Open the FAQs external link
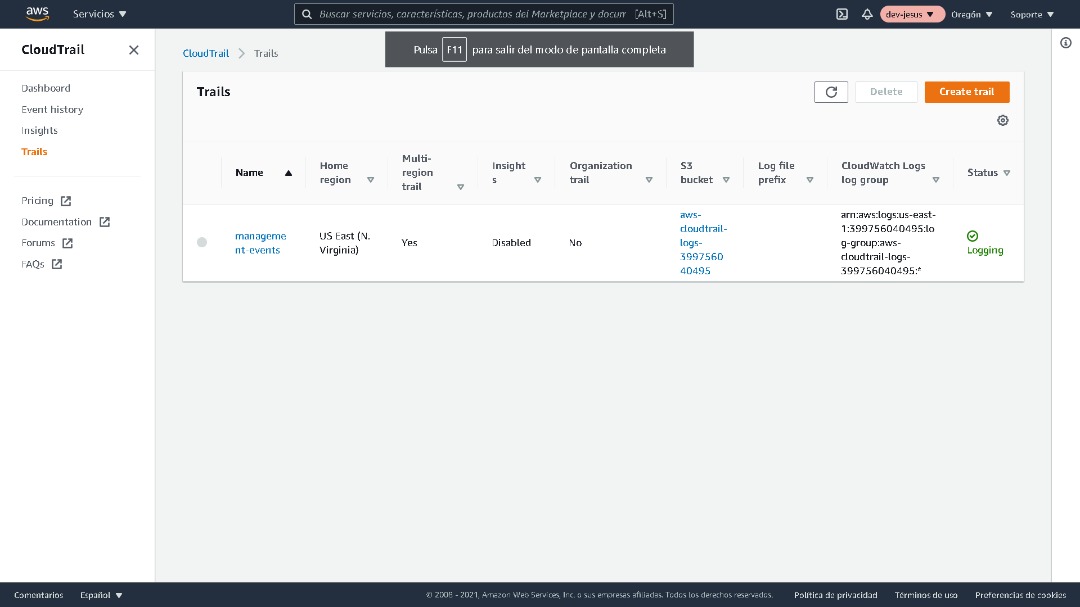The height and width of the screenshot is (607, 1080). coord(41,264)
